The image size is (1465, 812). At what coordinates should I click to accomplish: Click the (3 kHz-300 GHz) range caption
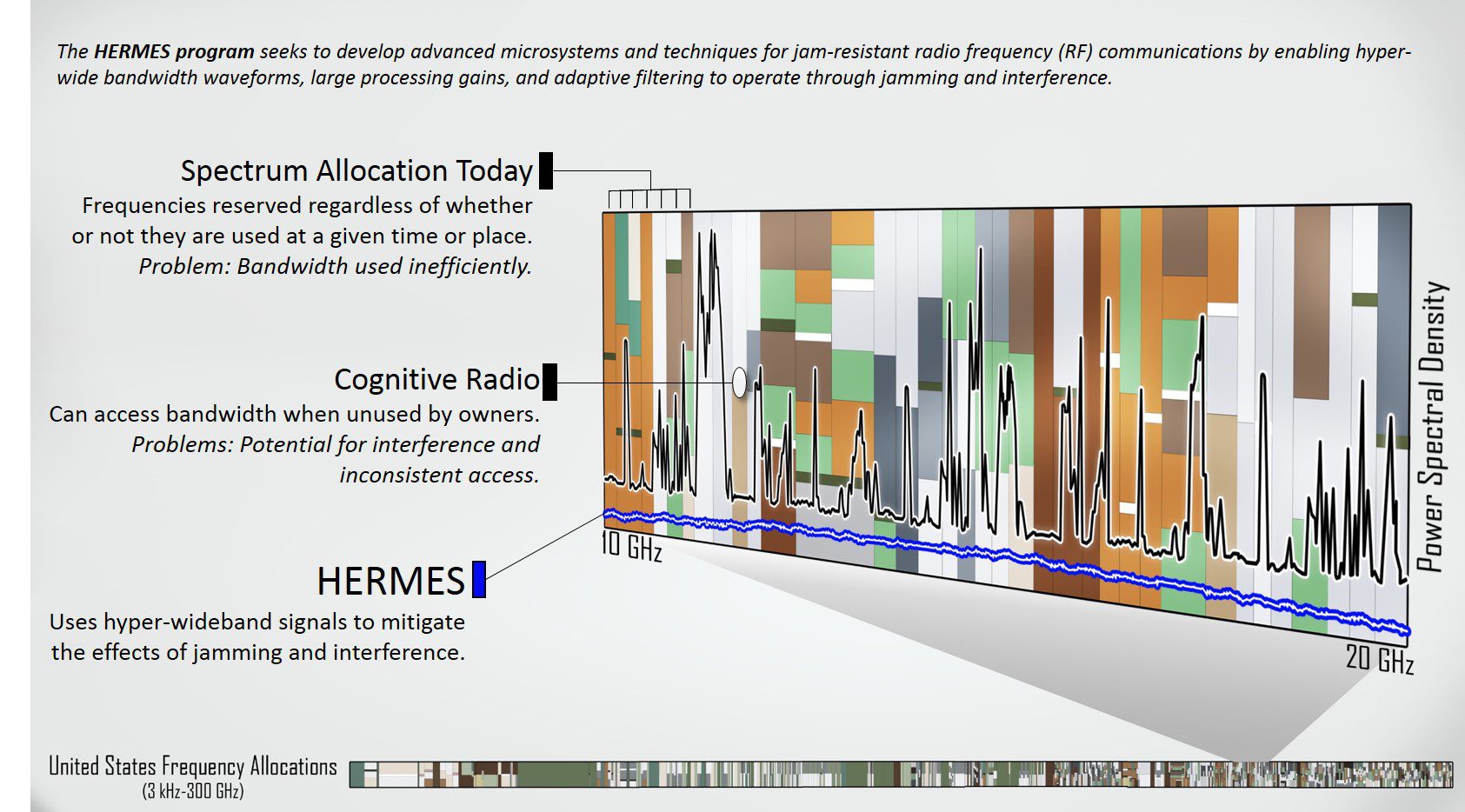[192, 791]
